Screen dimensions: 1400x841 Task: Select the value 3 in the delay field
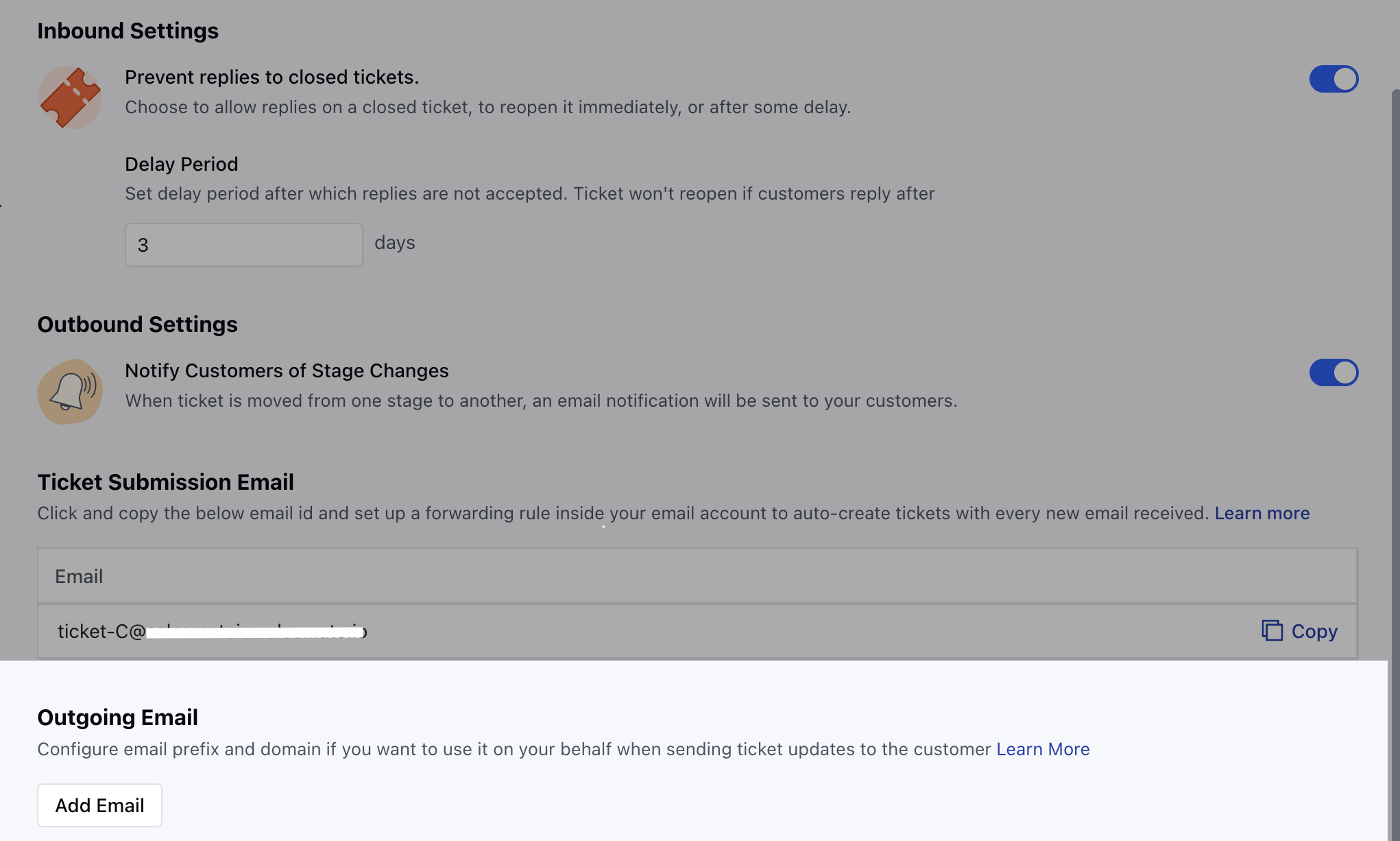click(x=143, y=244)
